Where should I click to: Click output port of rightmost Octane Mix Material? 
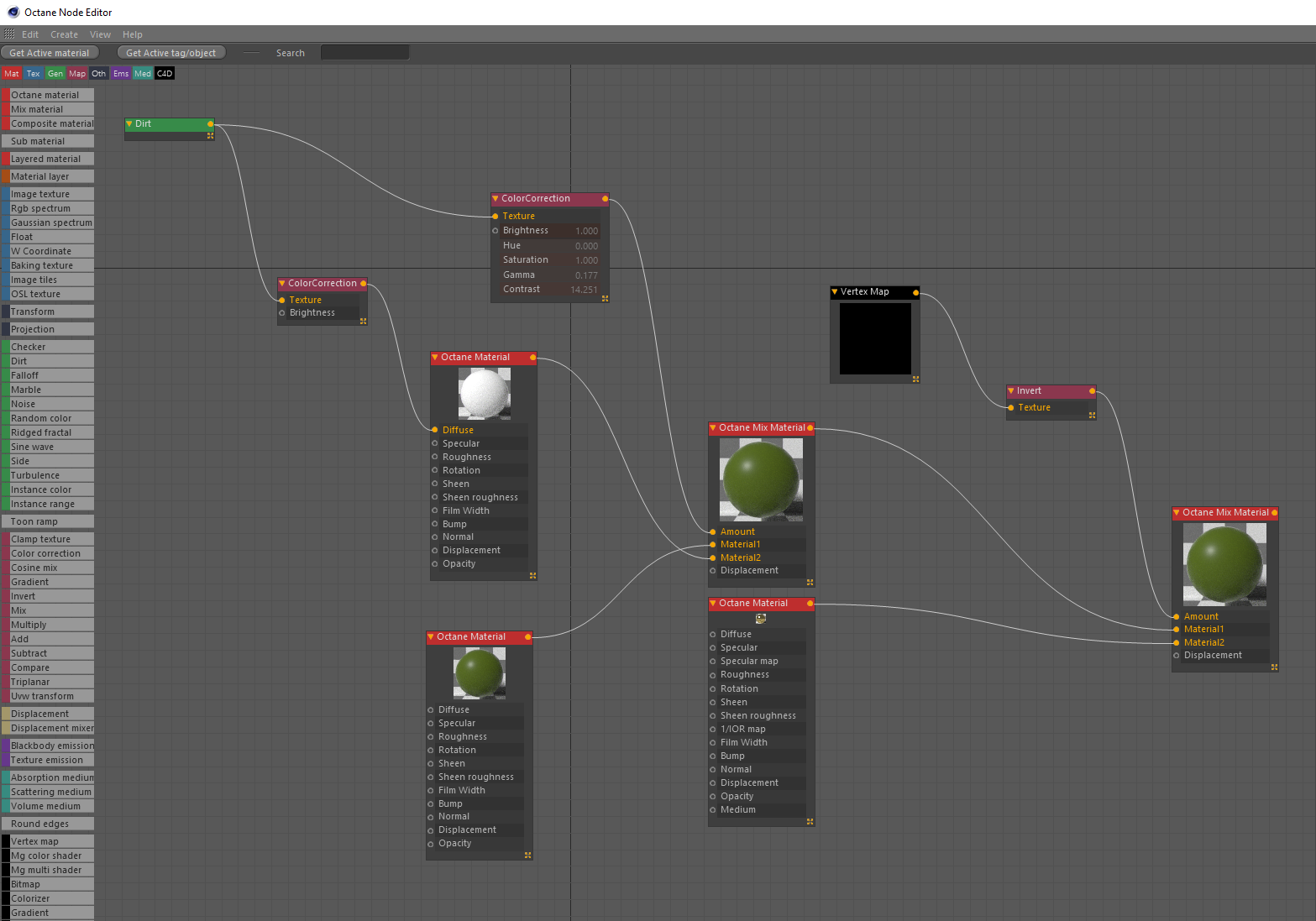pos(1274,513)
